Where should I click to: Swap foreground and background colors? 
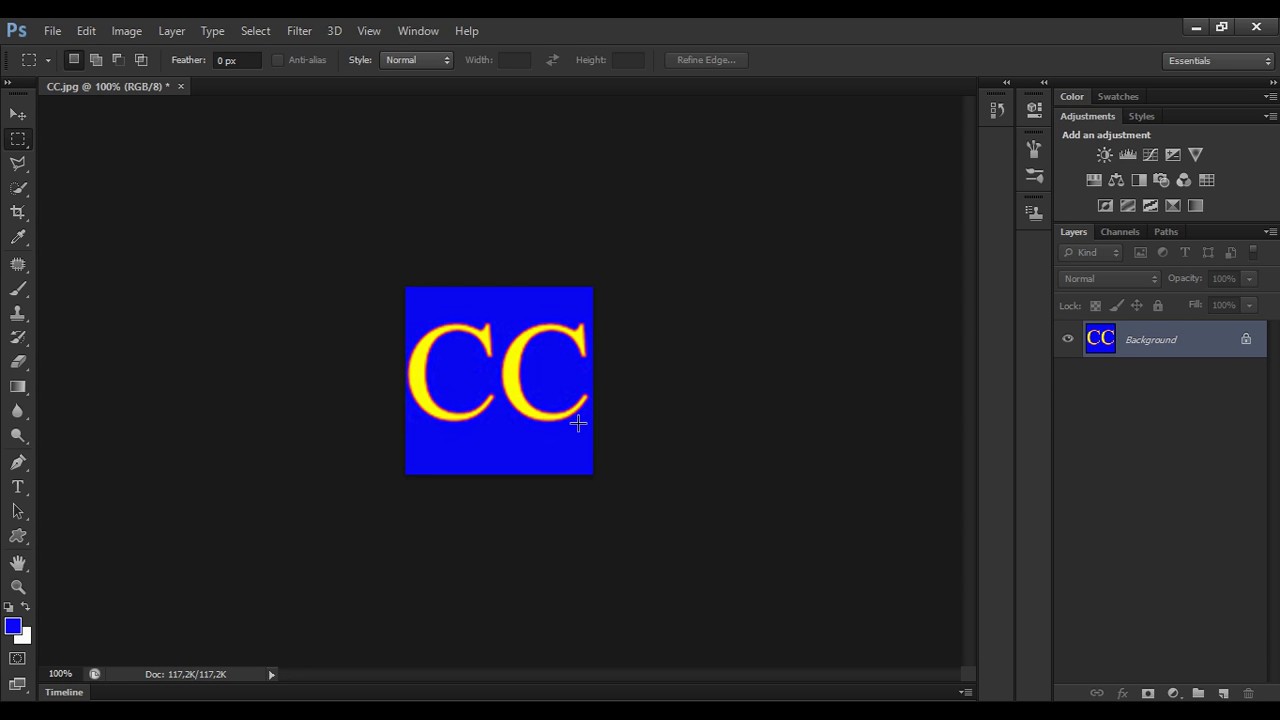(26, 607)
